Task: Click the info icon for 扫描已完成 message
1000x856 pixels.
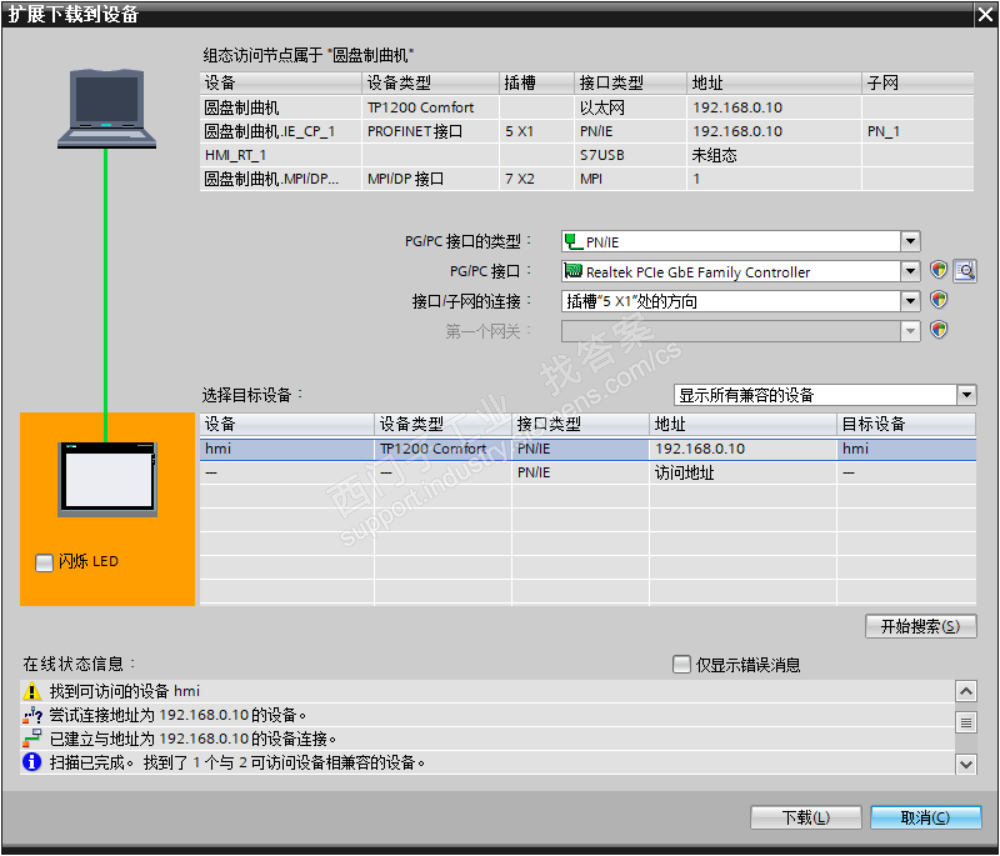Action: coord(32,762)
